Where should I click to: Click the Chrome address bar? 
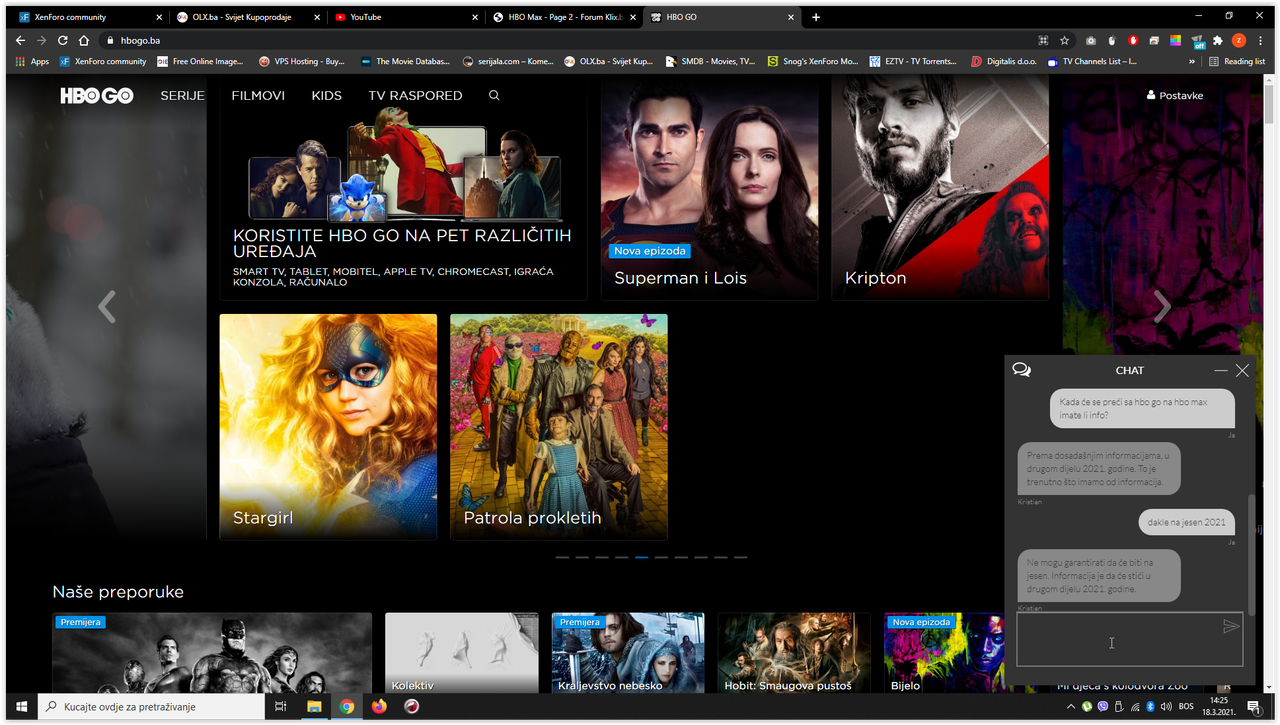click(x=575, y=40)
